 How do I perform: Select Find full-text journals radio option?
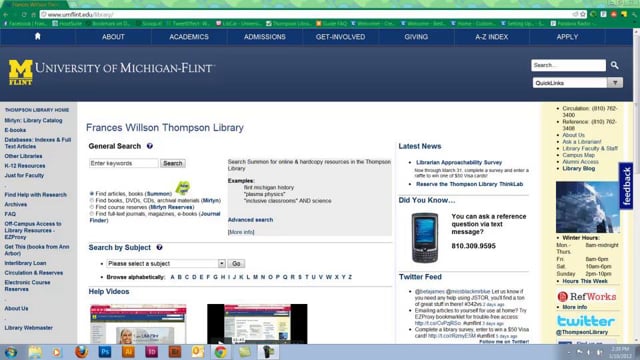click(x=92, y=213)
